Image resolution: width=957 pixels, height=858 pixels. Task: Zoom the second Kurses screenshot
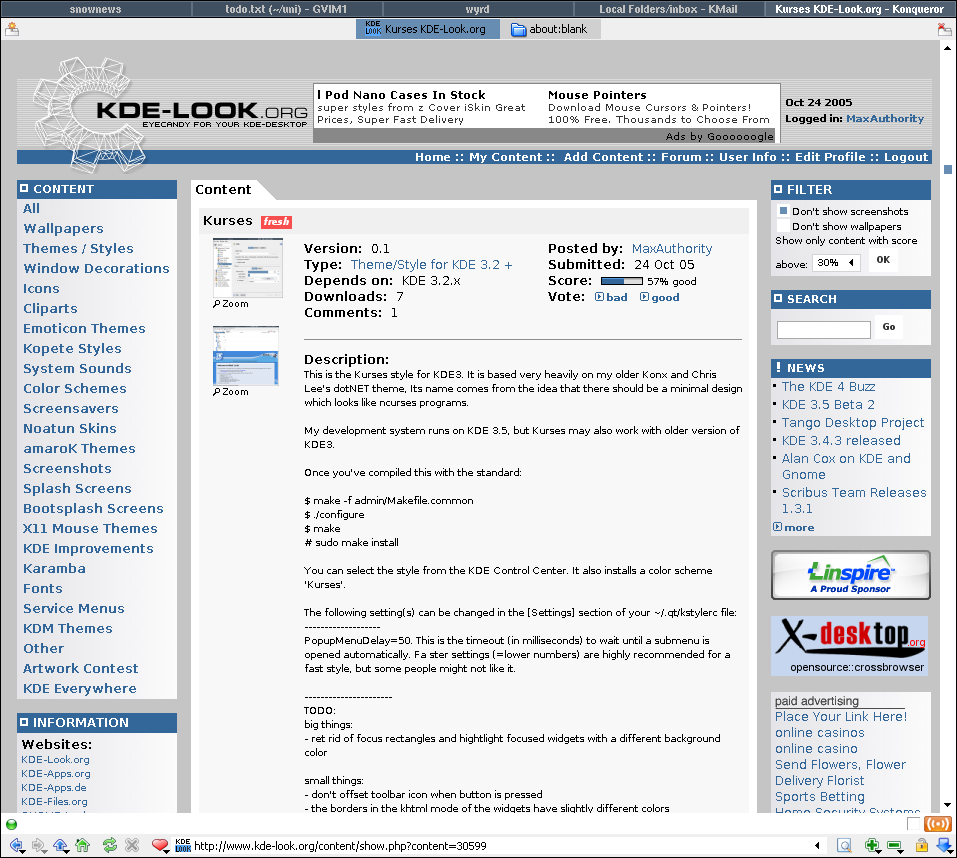[x=231, y=392]
